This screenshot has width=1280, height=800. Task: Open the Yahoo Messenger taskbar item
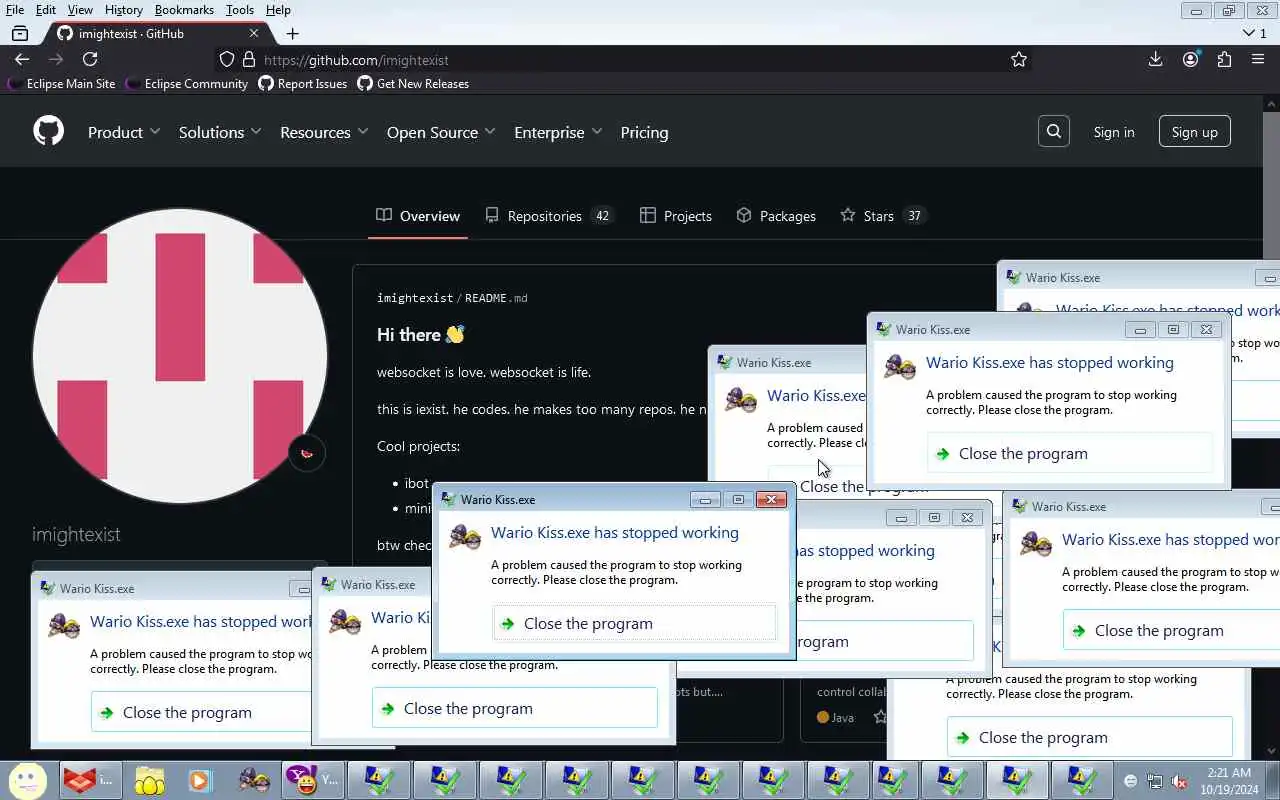pos(313,780)
